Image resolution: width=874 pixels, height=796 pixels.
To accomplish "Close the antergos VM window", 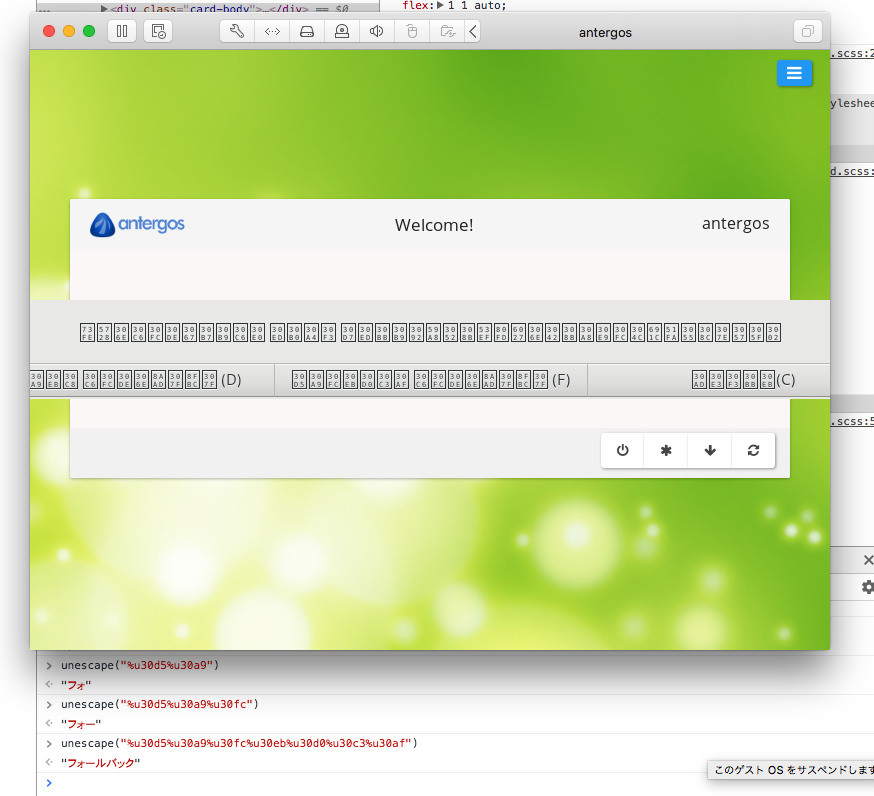I will tap(49, 31).
